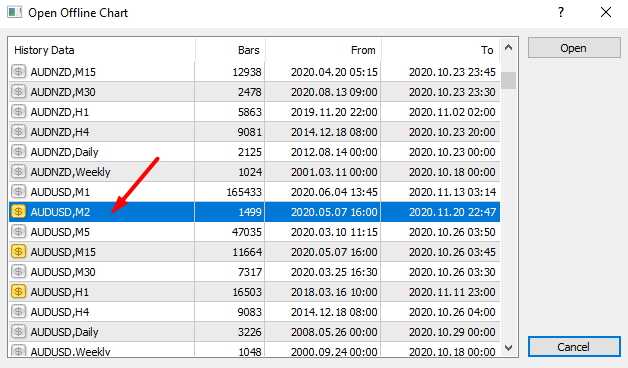The image size is (628, 368).
Task: Click the Open Offline Chart title bar icon
Action: [x=14, y=12]
